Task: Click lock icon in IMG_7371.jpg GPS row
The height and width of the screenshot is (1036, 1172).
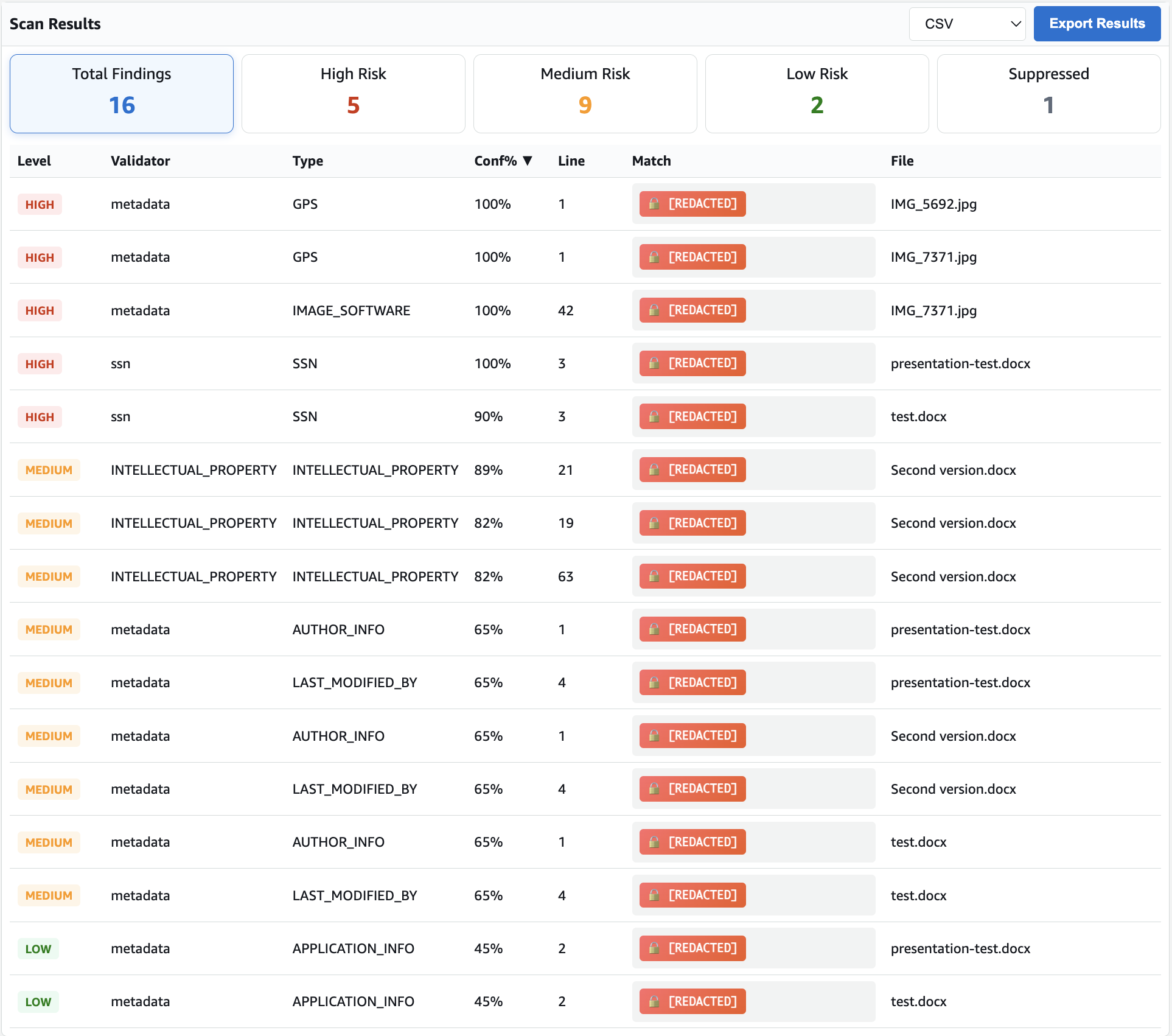Action: (x=654, y=257)
